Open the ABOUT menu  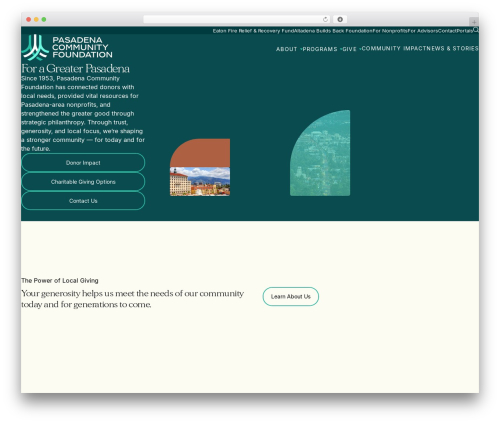coord(286,49)
